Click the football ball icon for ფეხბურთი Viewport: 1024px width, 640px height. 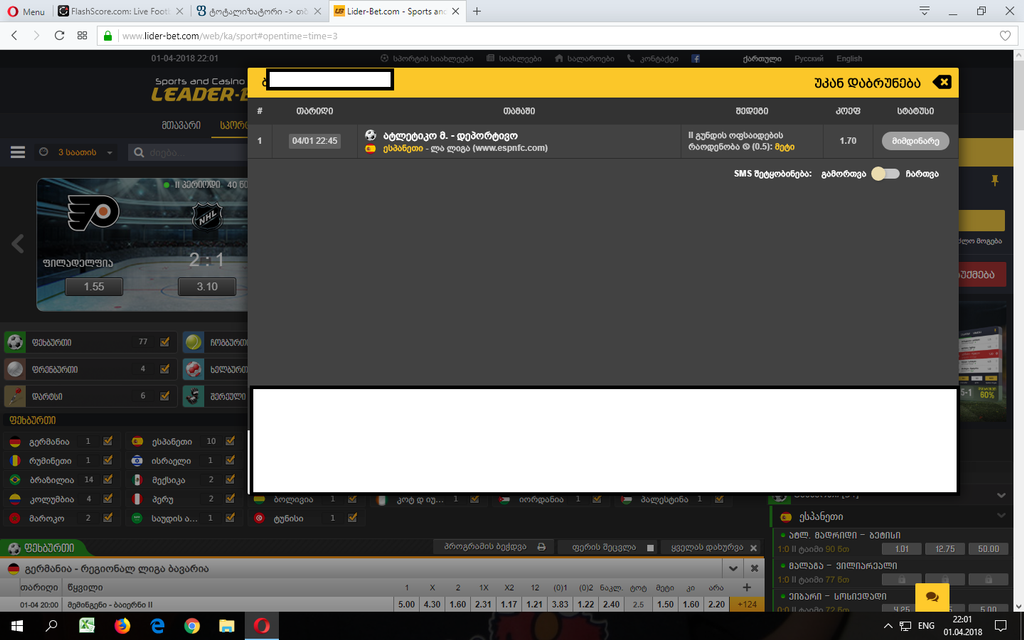point(15,342)
